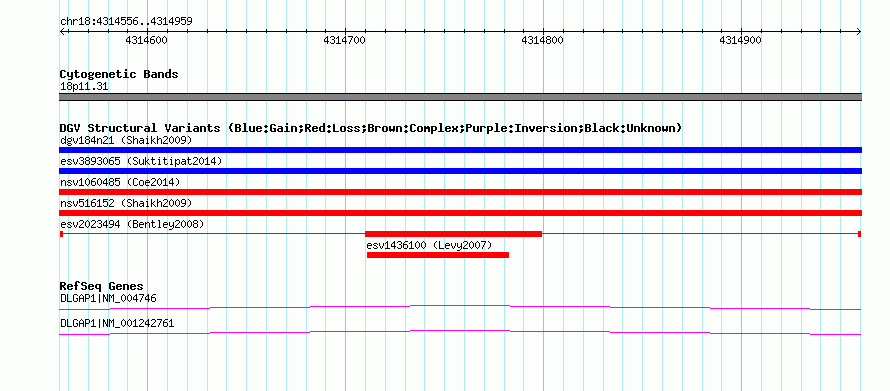Select the red nsv516152 loss bar
This screenshot has width=890, height=391.
[460, 213]
